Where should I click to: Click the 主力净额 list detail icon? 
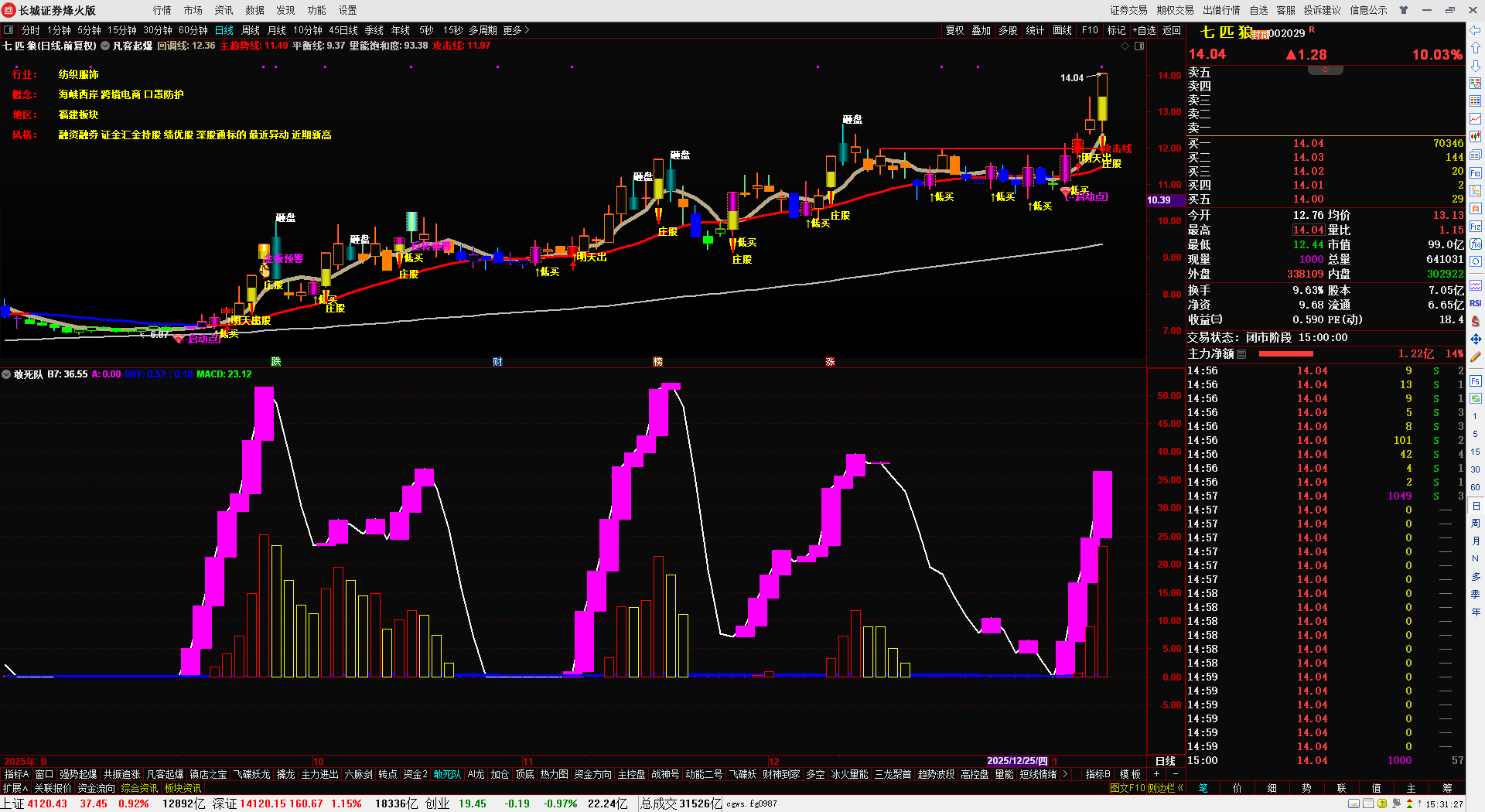point(1241,354)
